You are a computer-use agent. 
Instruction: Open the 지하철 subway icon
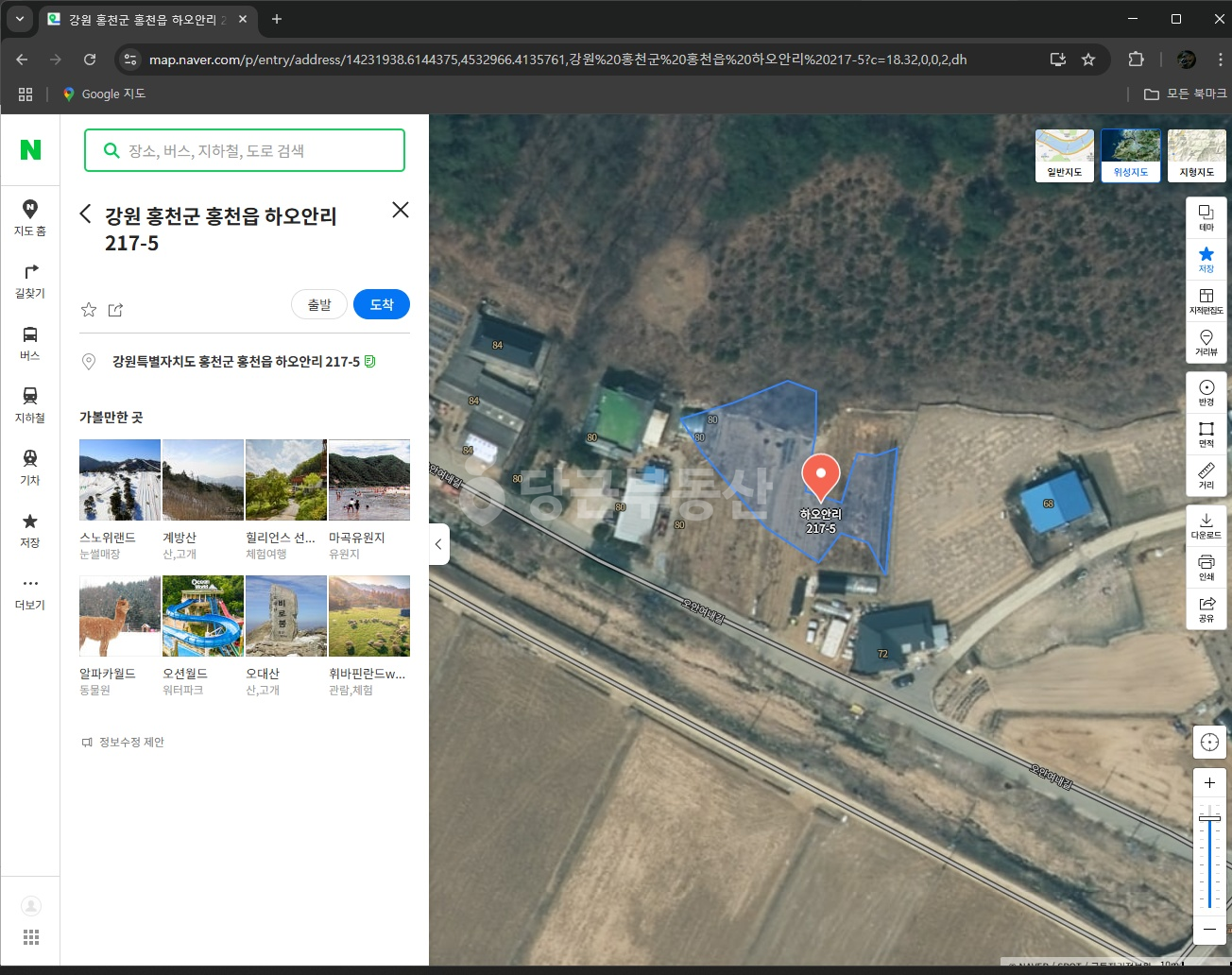[x=30, y=405]
